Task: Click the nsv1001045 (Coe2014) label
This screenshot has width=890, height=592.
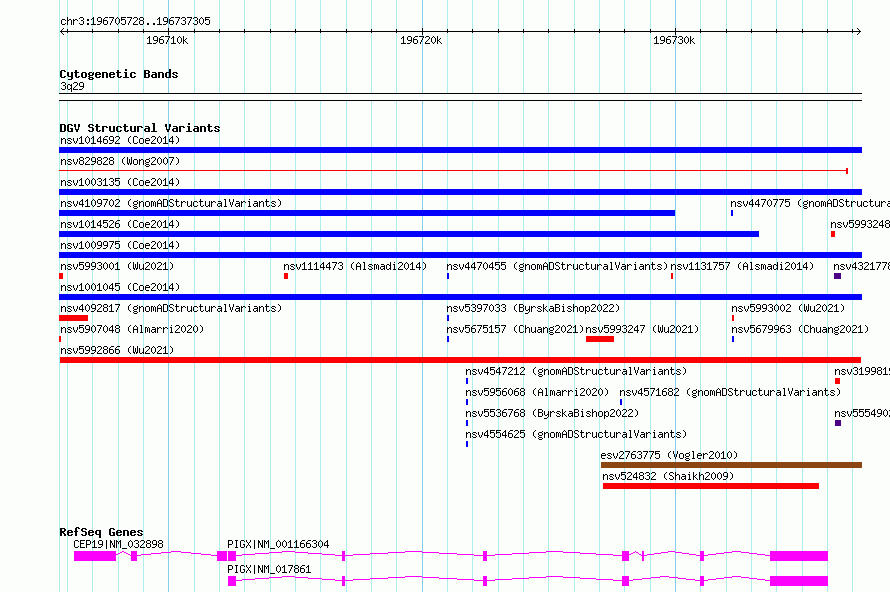Action: pyautogui.click(x=120, y=287)
